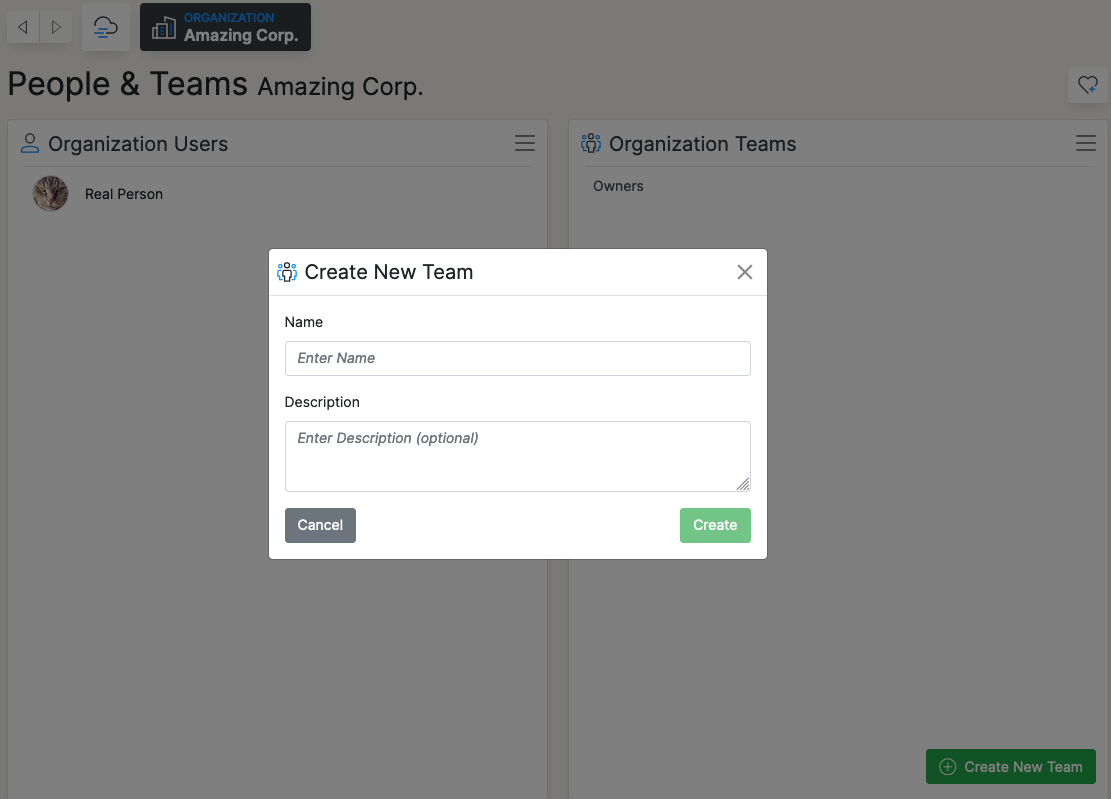Open the Amazing Corp organization switcher

click(225, 27)
